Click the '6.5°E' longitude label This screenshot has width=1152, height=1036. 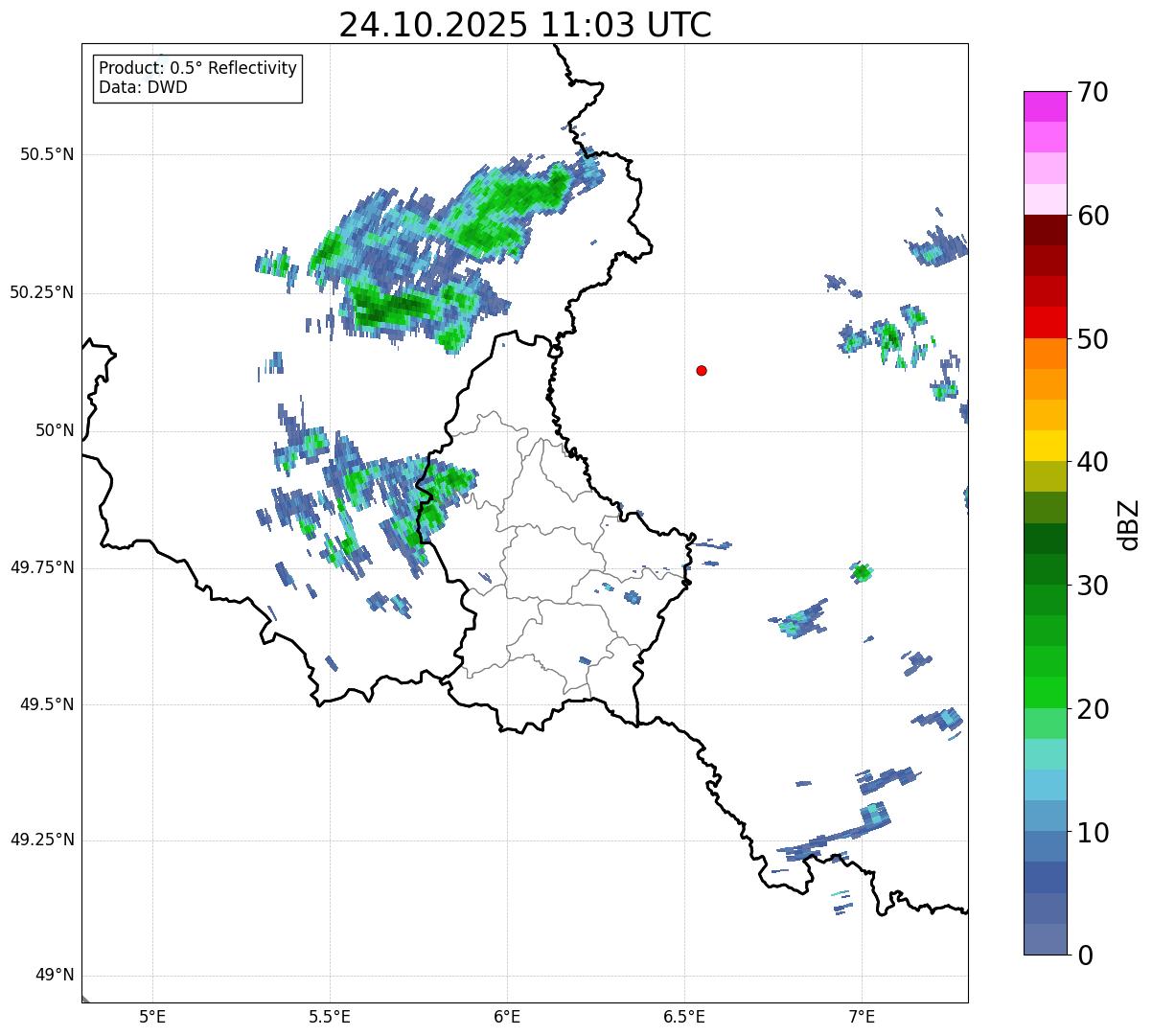(x=684, y=1016)
